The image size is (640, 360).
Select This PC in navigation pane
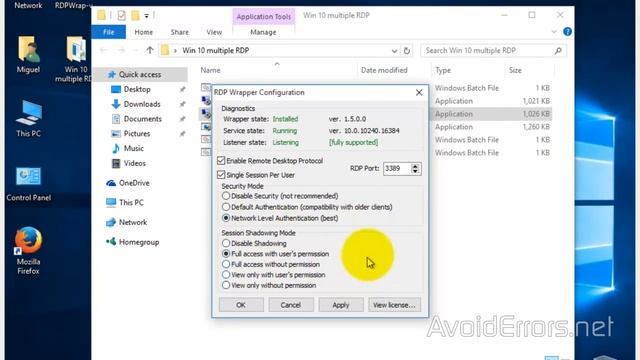click(x=131, y=202)
